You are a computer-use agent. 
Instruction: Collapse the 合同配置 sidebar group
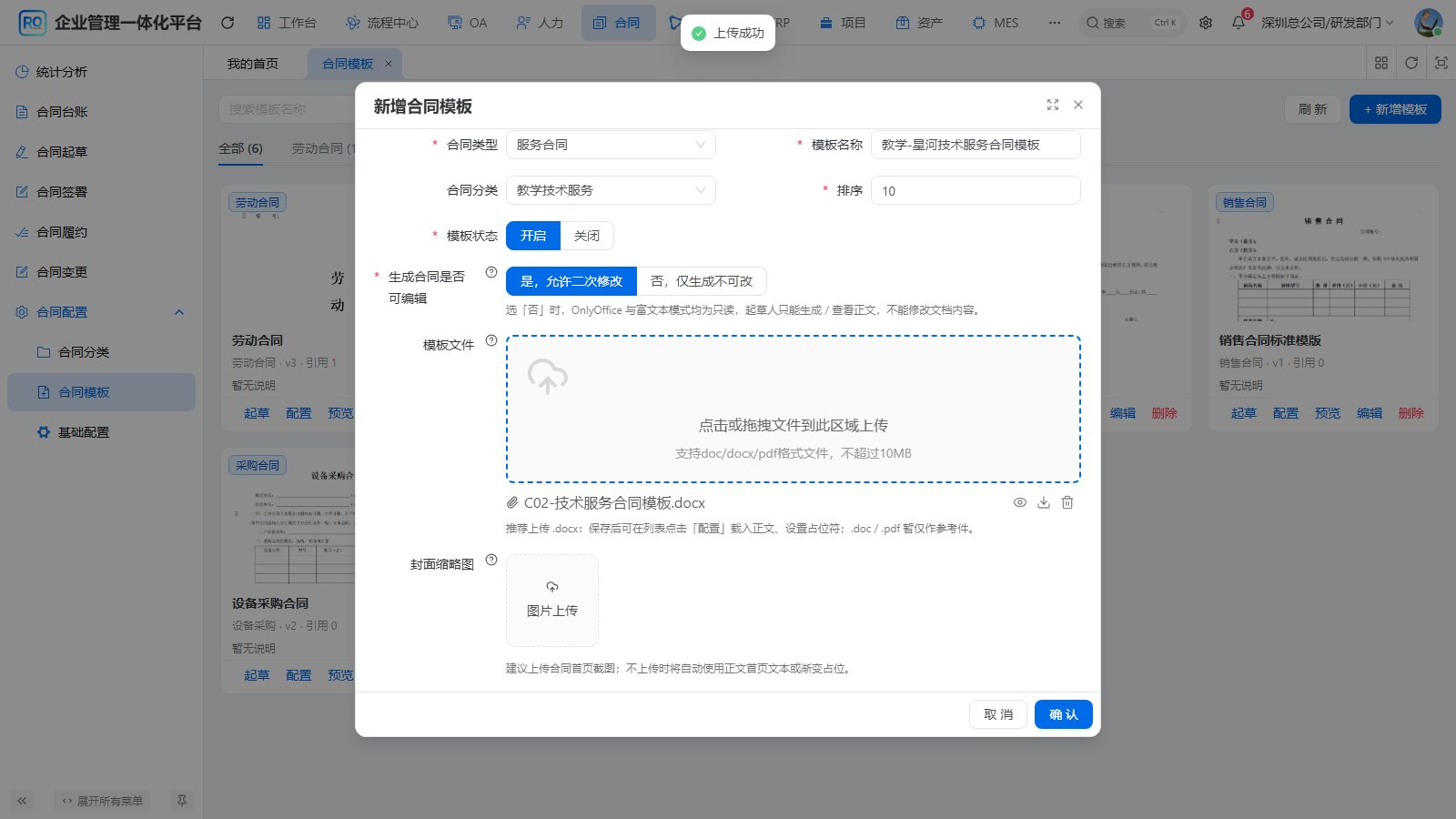click(101, 312)
